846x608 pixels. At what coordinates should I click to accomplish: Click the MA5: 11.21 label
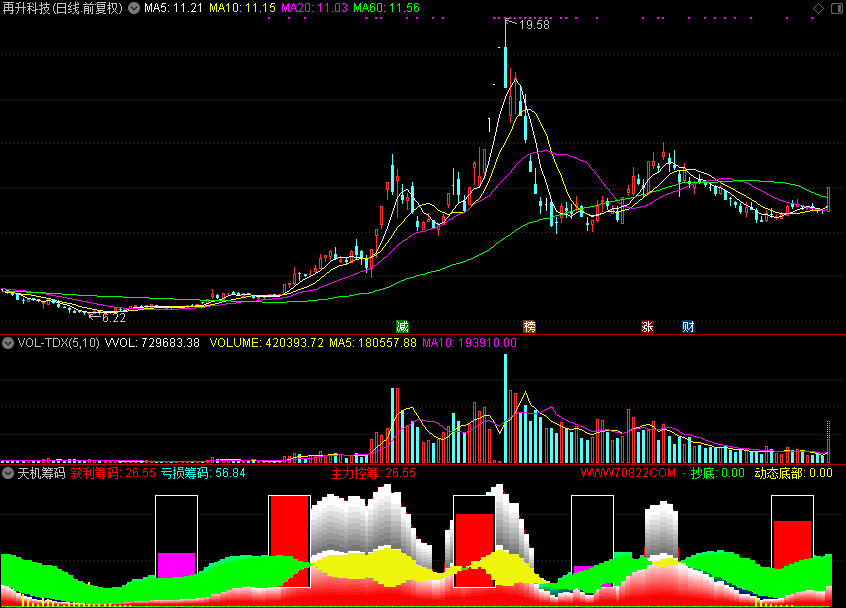(x=173, y=8)
